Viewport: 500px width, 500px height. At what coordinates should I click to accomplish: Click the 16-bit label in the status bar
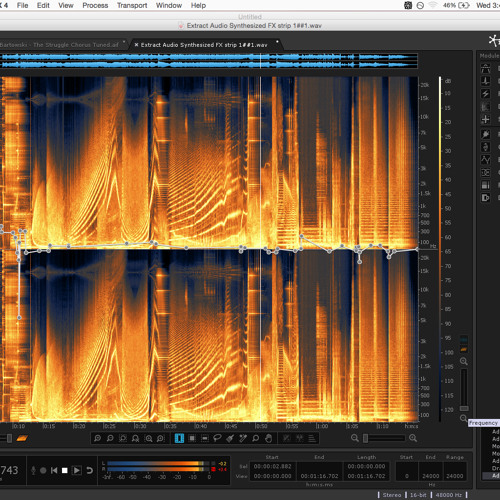(418, 495)
